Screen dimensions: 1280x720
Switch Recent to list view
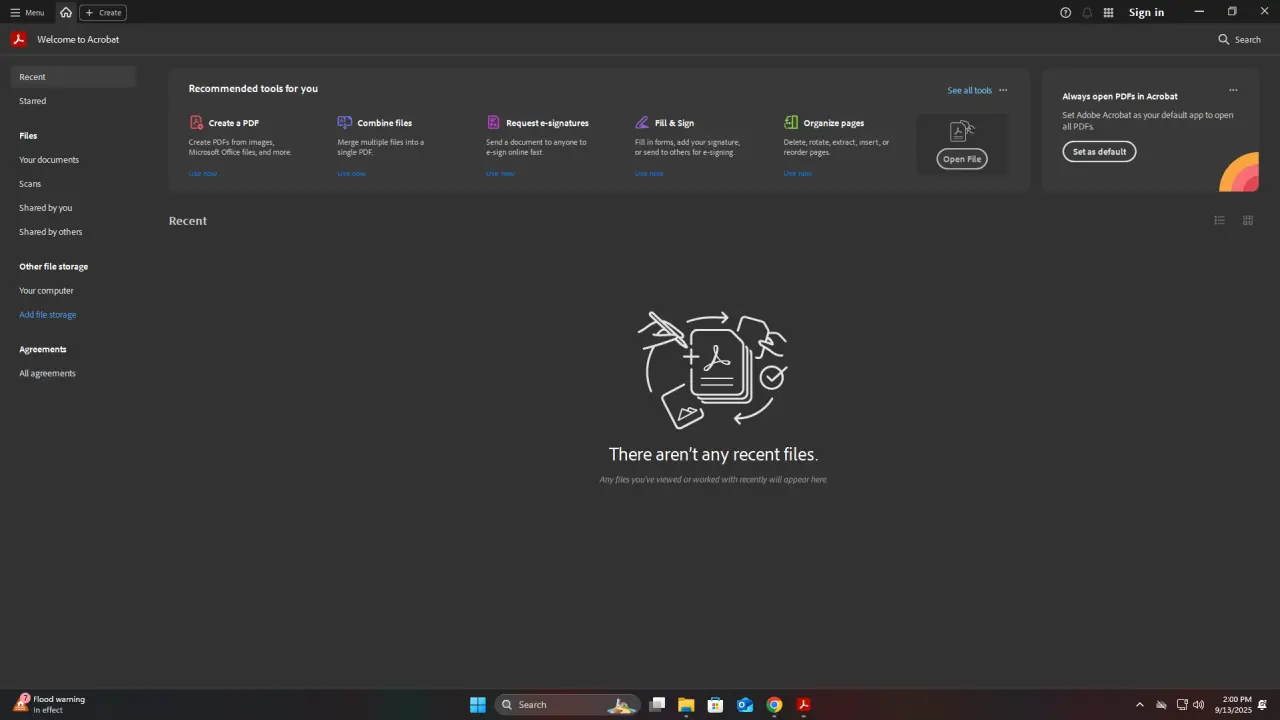1219,220
